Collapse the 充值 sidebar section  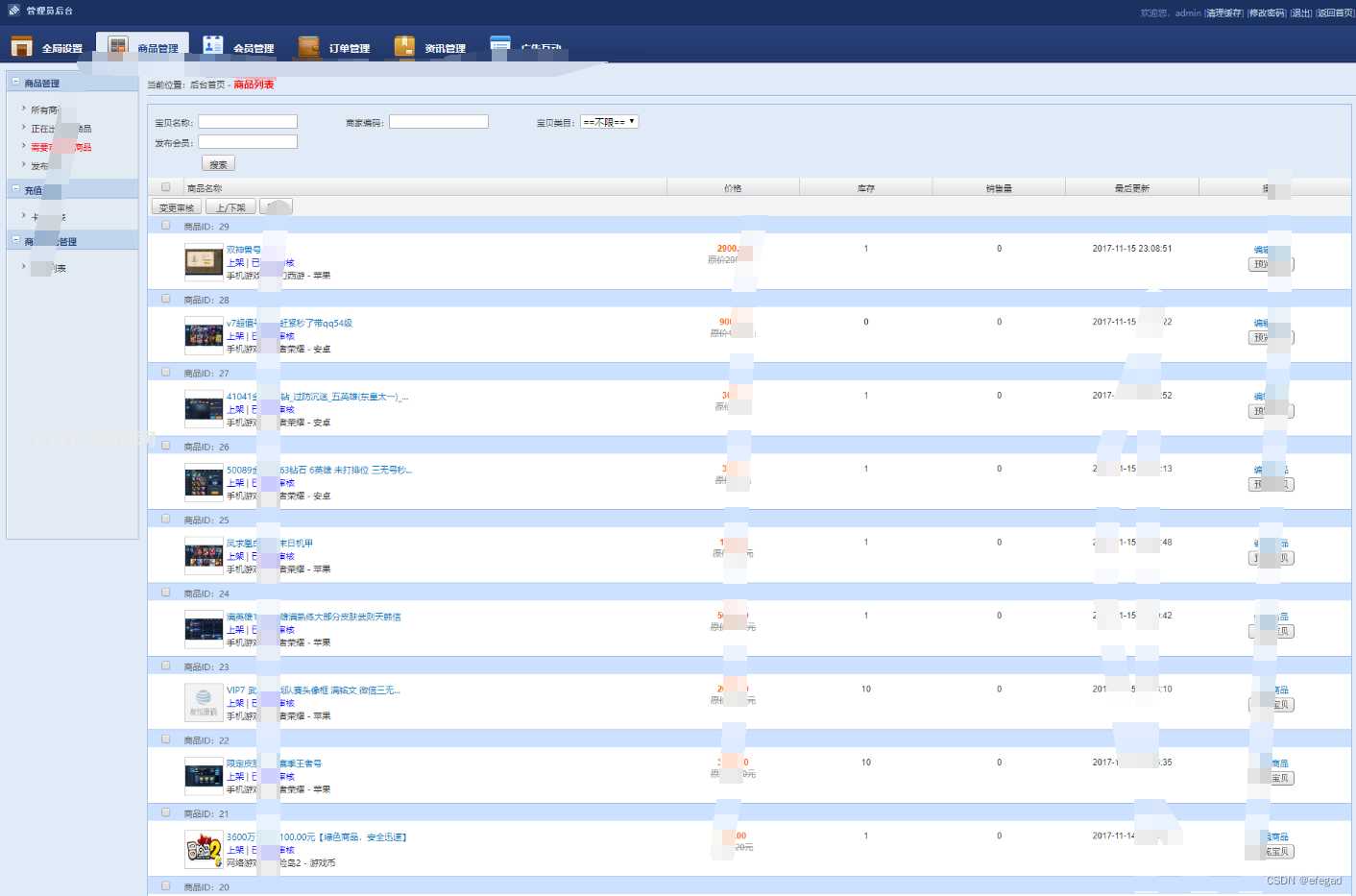point(16,189)
